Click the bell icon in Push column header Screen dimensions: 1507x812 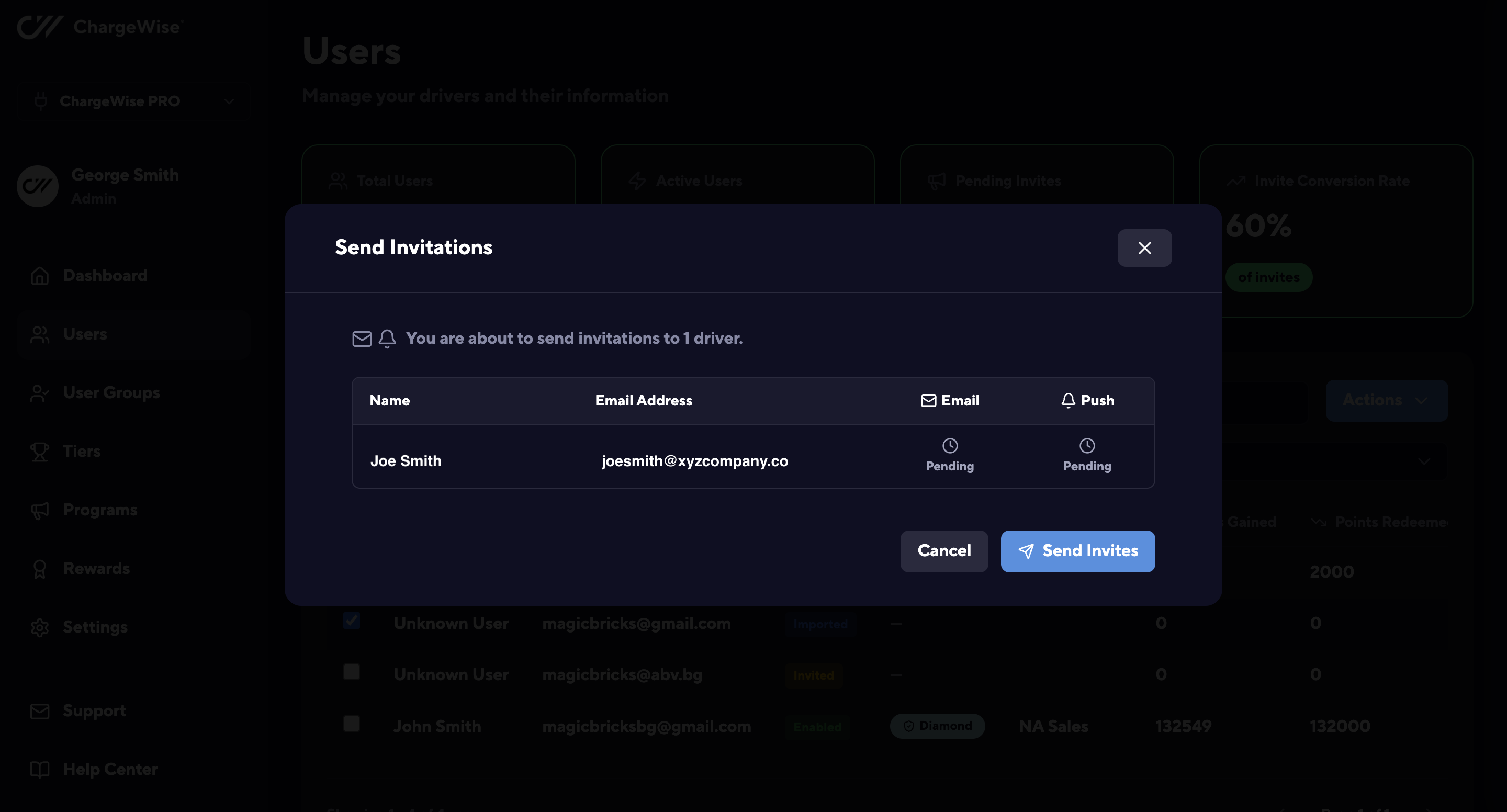(x=1067, y=401)
